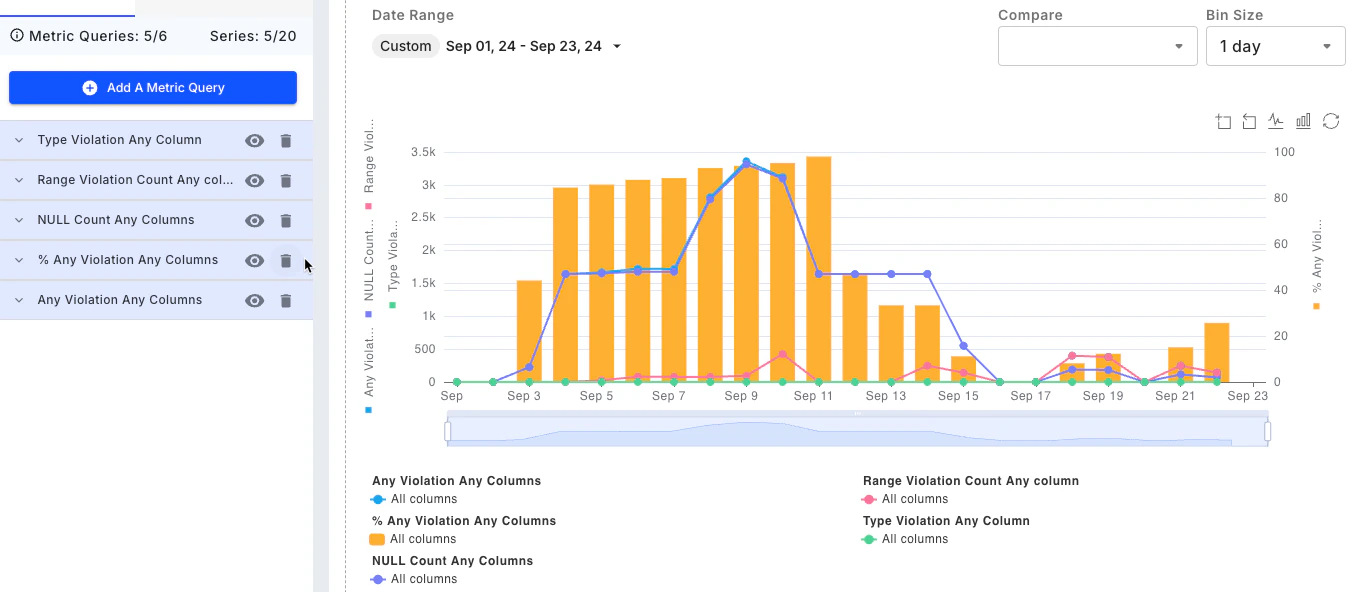This screenshot has width=1353, height=592.
Task: Click the Range Violation Count Any column legend title
Action: click(x=971, y=481)
